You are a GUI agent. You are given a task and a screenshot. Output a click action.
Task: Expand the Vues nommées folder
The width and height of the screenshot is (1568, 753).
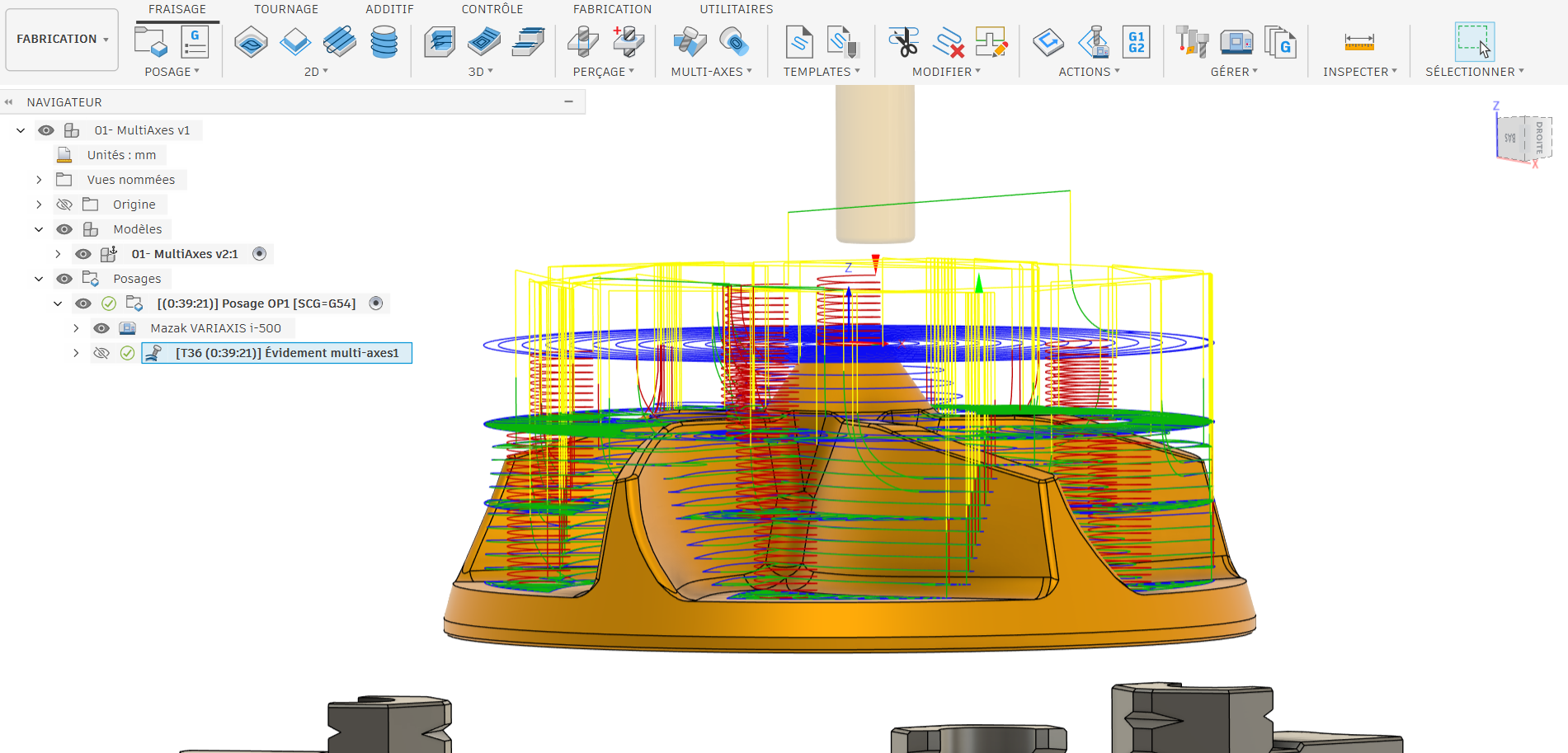(x=39, y=180)
